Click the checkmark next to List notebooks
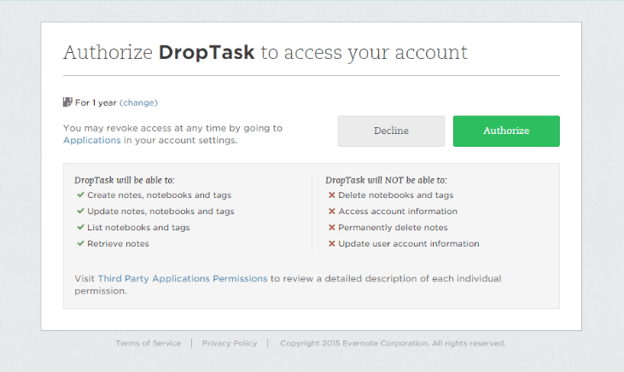This screenshot has width=624, height=372. point(80,227)
